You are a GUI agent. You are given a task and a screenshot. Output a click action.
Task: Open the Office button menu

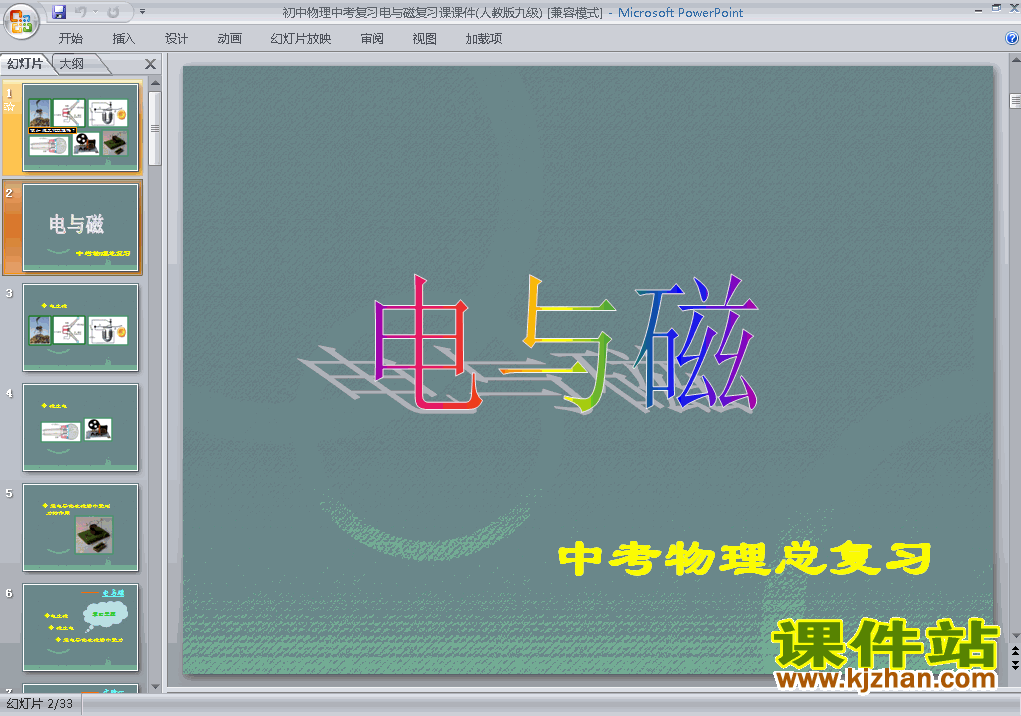[21, 21]
